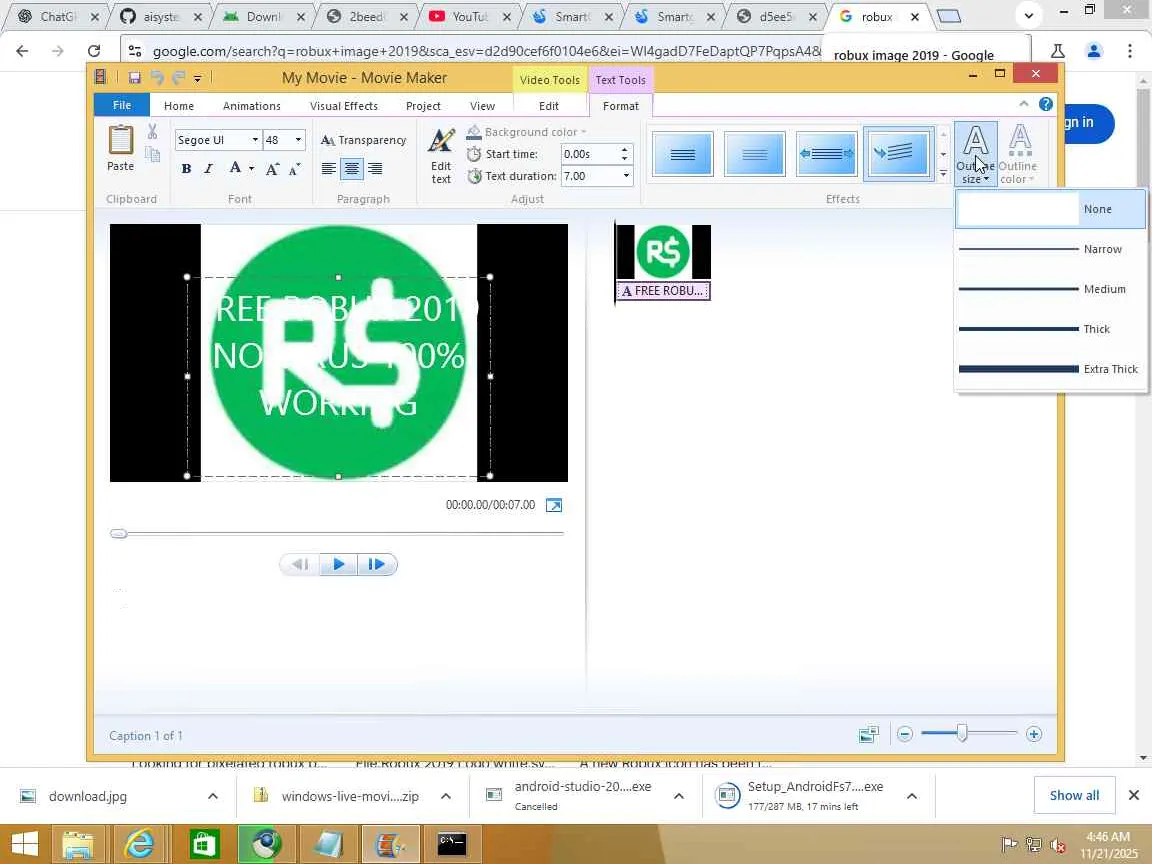Viewport: 1152px width, 864px height.
Task: Toggle bold text formatting
Action: (x=187, y=169)
